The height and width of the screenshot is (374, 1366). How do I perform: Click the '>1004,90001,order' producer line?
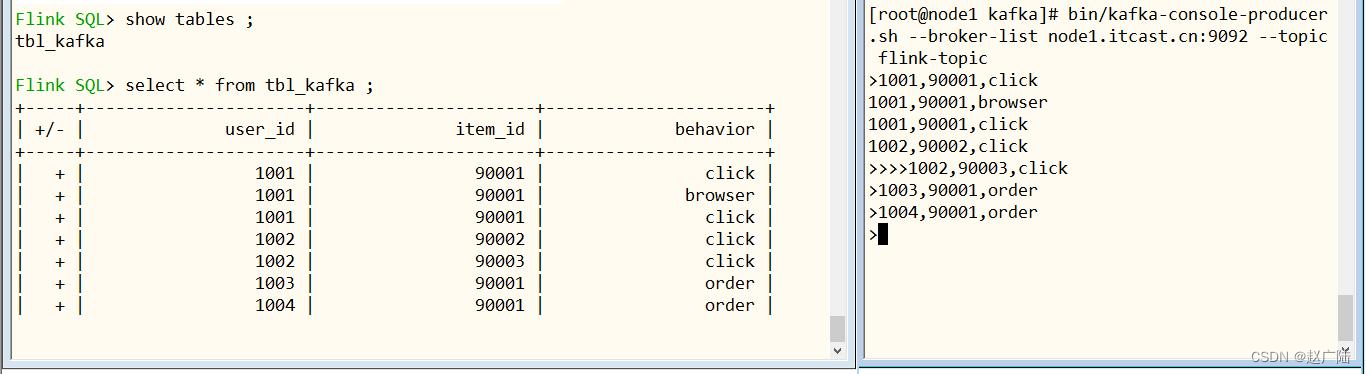coord(953,212)
